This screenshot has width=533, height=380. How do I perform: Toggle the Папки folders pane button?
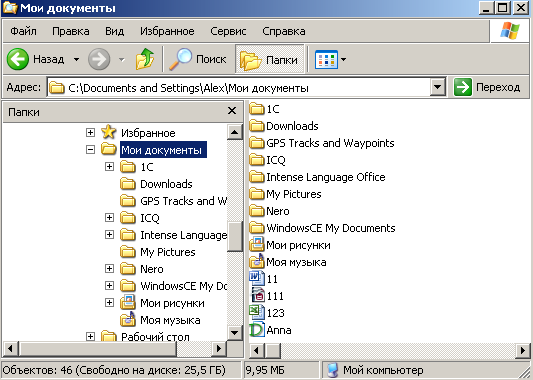pyautogui.click(x=269, y=59)
